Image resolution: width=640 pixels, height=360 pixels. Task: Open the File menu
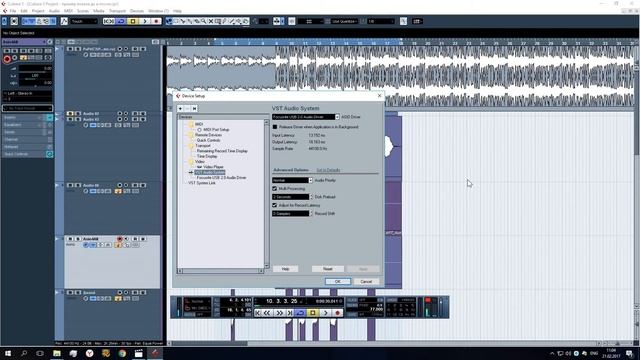pyautogui.click(x=13, y=11)
